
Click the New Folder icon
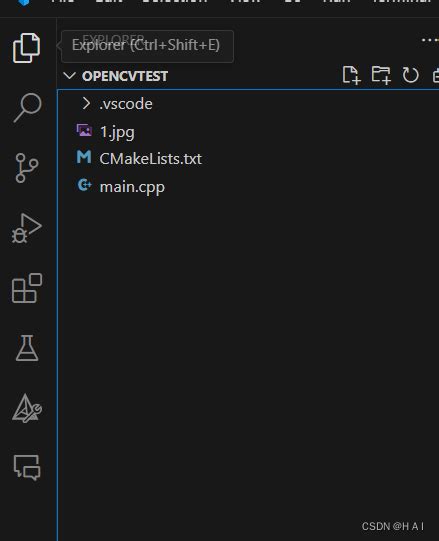click(x=381, y=75)
